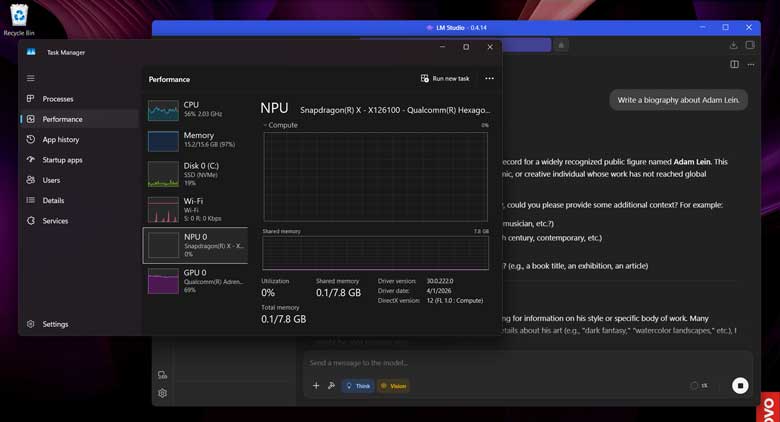Click the Task Manager app icon in title bar
This screenshot has width=780, height=422.
click(x=31, y=52)
